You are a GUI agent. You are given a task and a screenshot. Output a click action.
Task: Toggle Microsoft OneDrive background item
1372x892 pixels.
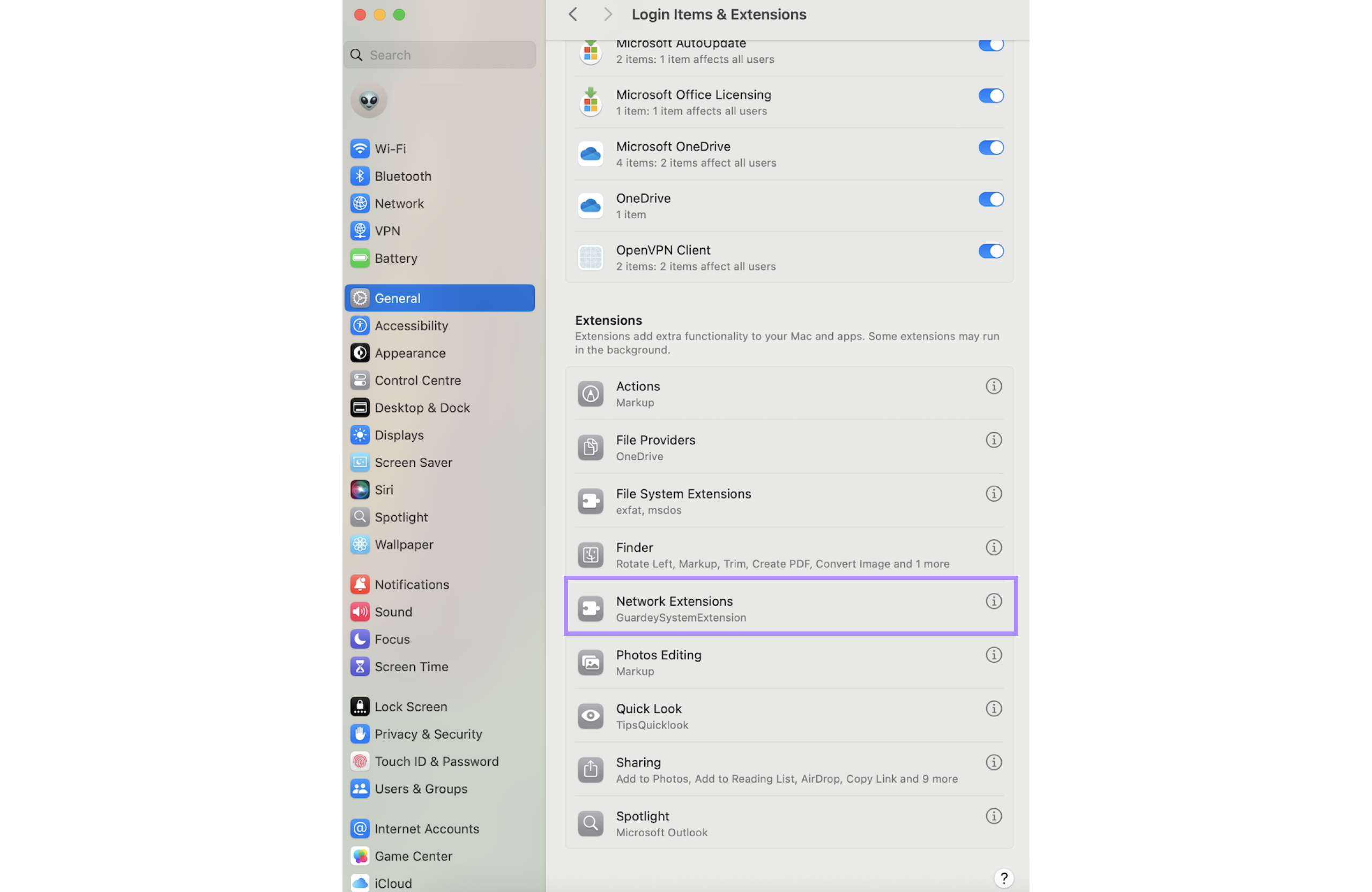click(x=991, y=147)
